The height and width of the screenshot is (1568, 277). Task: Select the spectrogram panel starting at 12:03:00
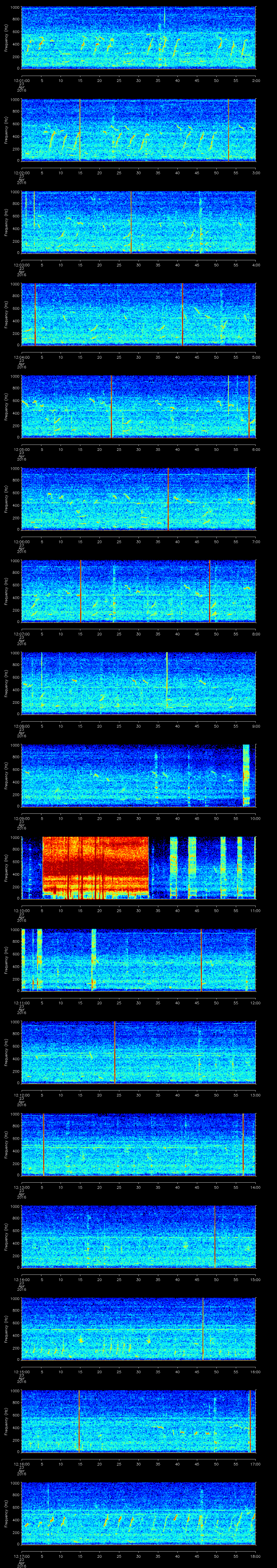pos(139,222)
